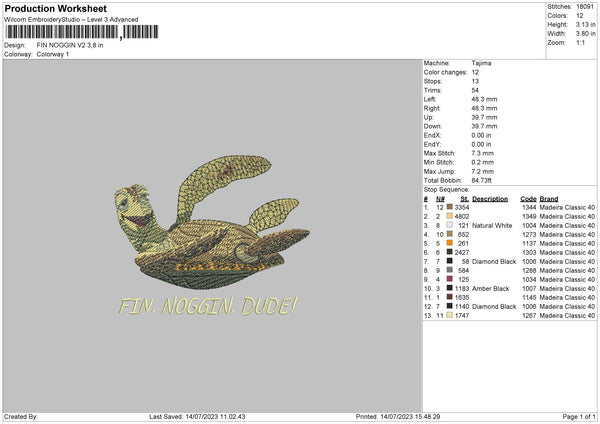Click the gray swatch in code 1288 row

click(450, 270)
